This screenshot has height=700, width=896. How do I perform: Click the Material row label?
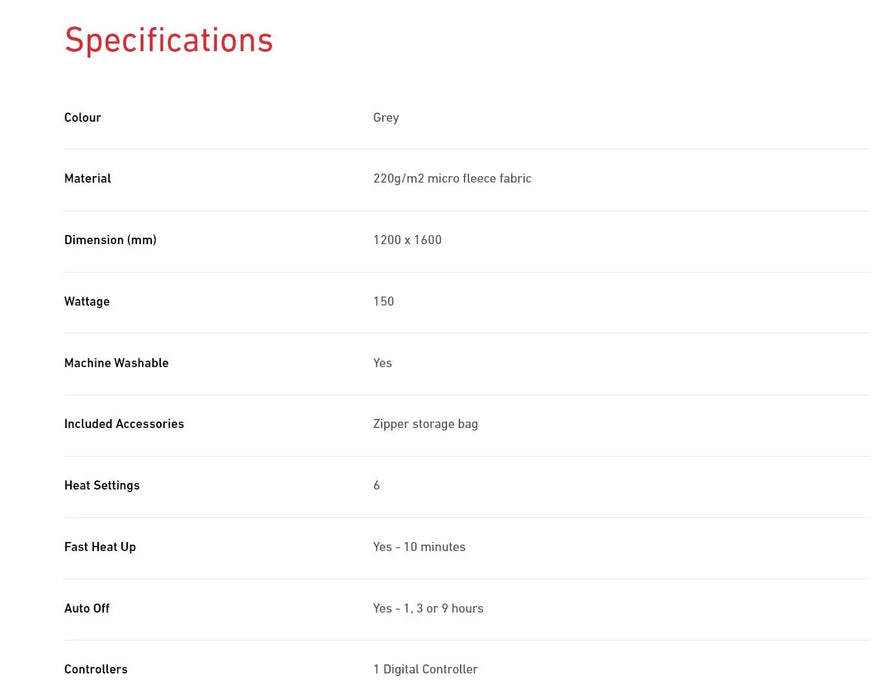point(88,179)
